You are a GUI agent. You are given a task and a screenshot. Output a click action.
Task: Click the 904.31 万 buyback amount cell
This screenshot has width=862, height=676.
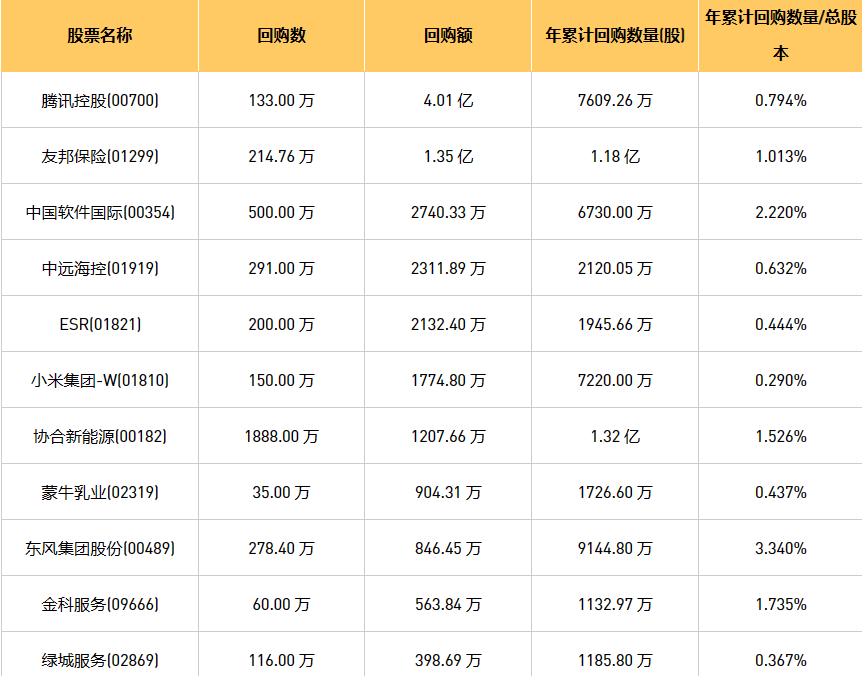click(x=448, y=492)
